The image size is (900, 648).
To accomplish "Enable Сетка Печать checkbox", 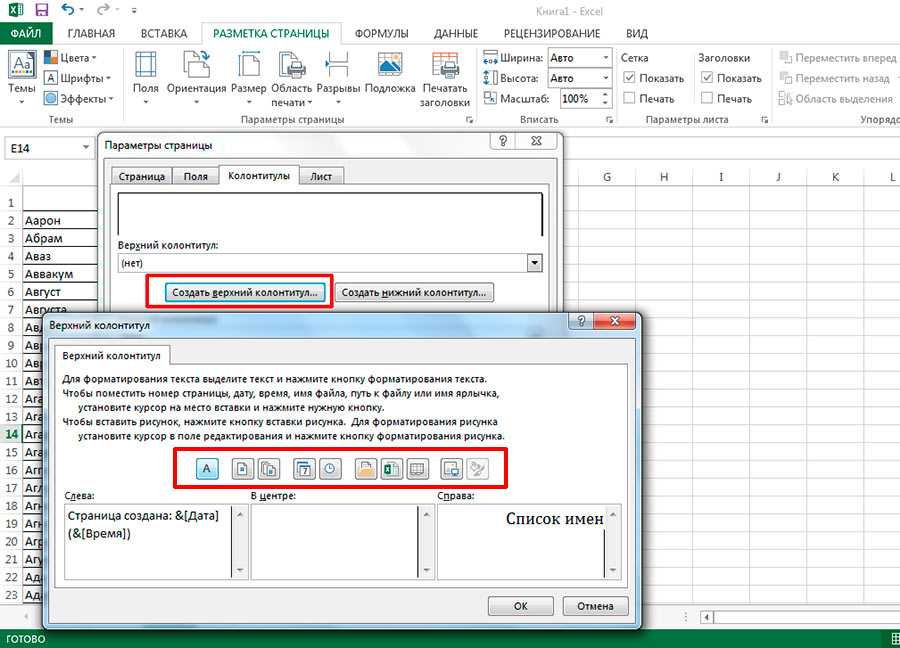I will click(629, 98).
